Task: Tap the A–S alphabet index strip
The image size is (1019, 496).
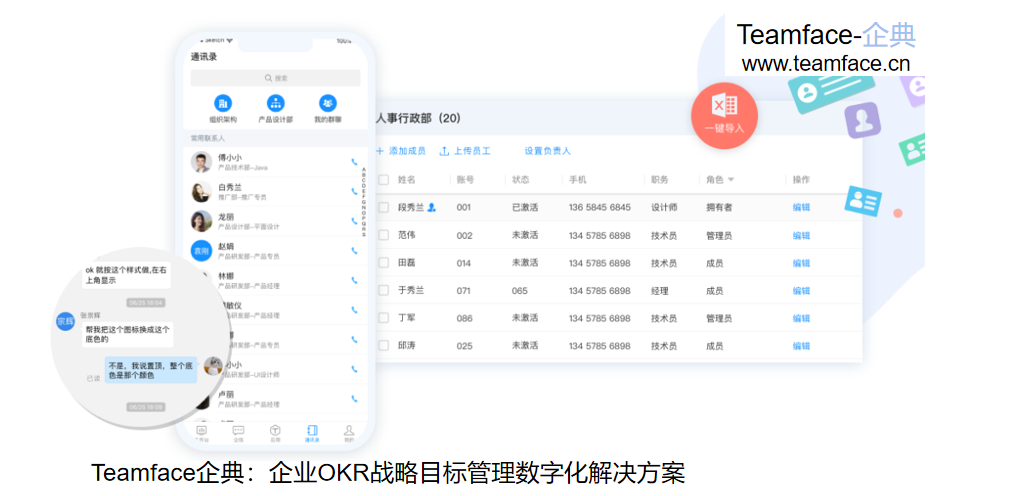Action: coord(364,202)
